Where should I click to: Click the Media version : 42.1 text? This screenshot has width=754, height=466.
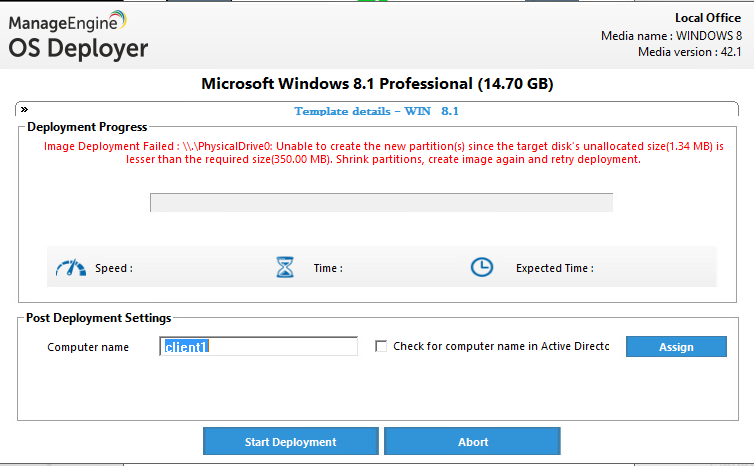point(690,52)
